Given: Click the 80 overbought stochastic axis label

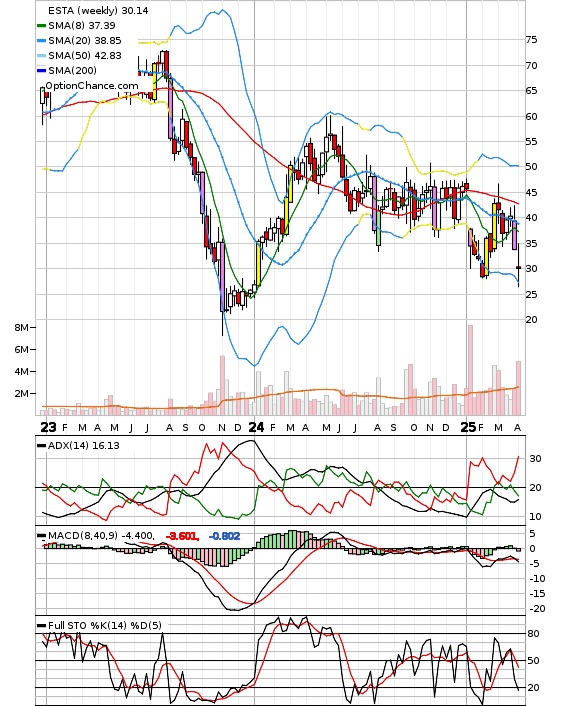Looking at the screenshot, I should pyautogui.click(x=534, y=634).
